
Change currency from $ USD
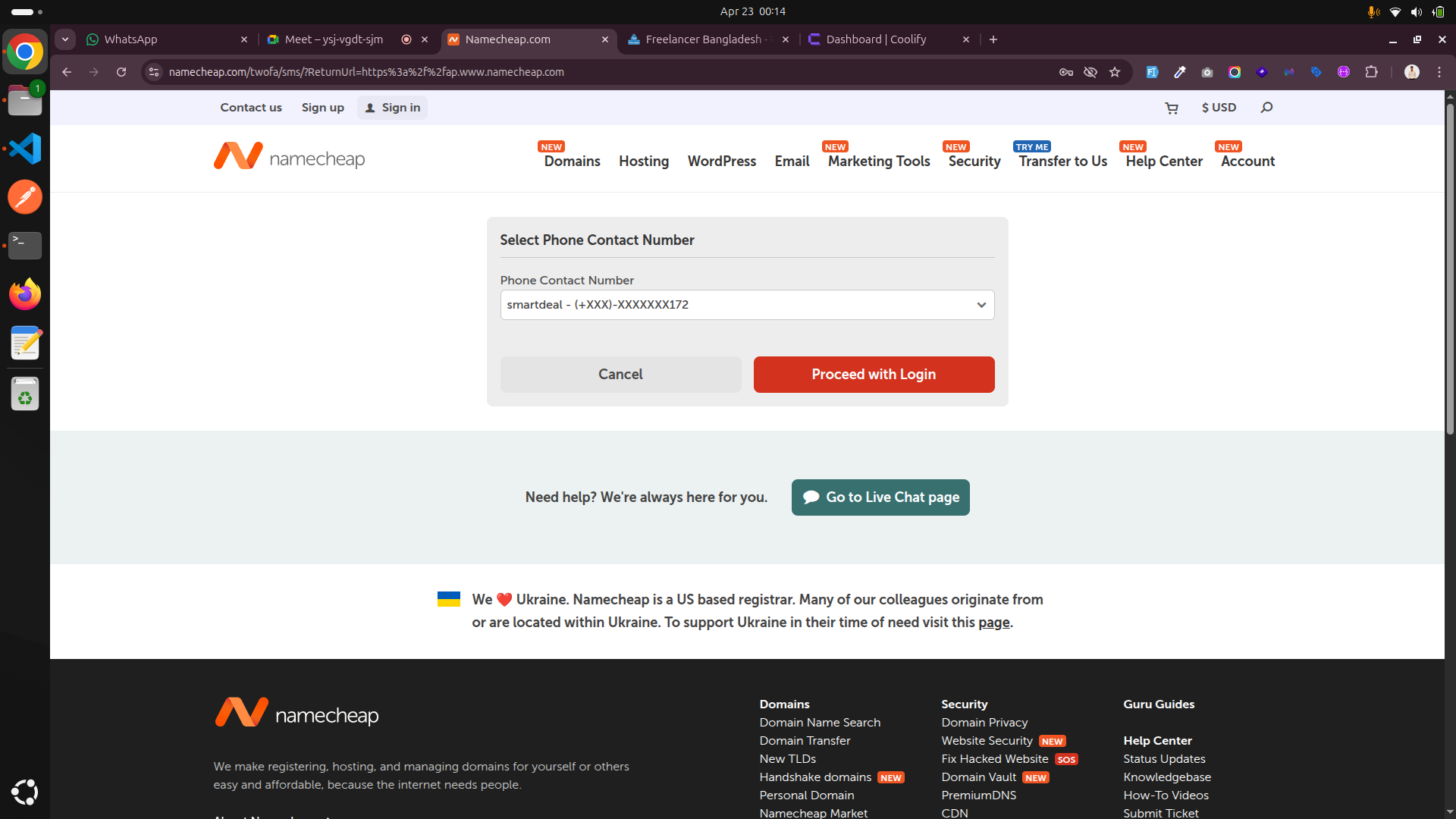(1219, 108)
